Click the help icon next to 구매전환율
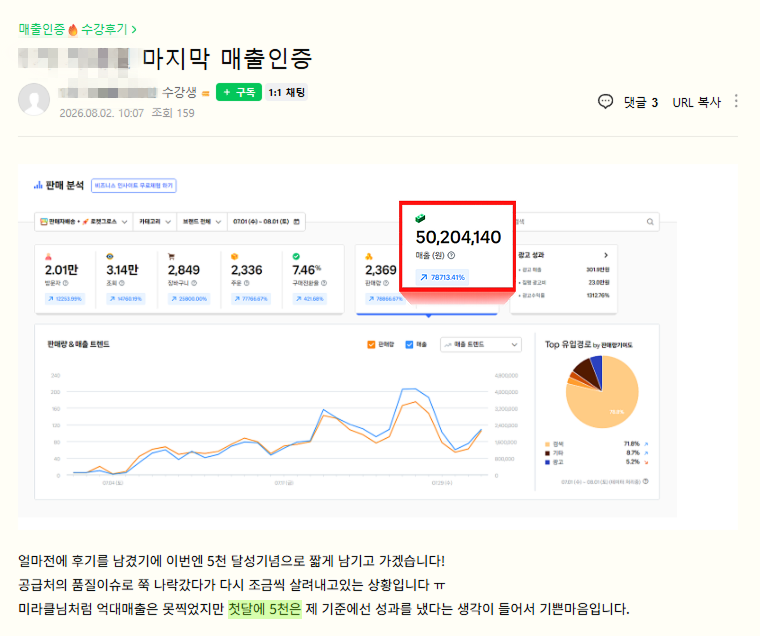Image resolution: width=760 pixels, height=636 pixels. (x=324, y=283)
